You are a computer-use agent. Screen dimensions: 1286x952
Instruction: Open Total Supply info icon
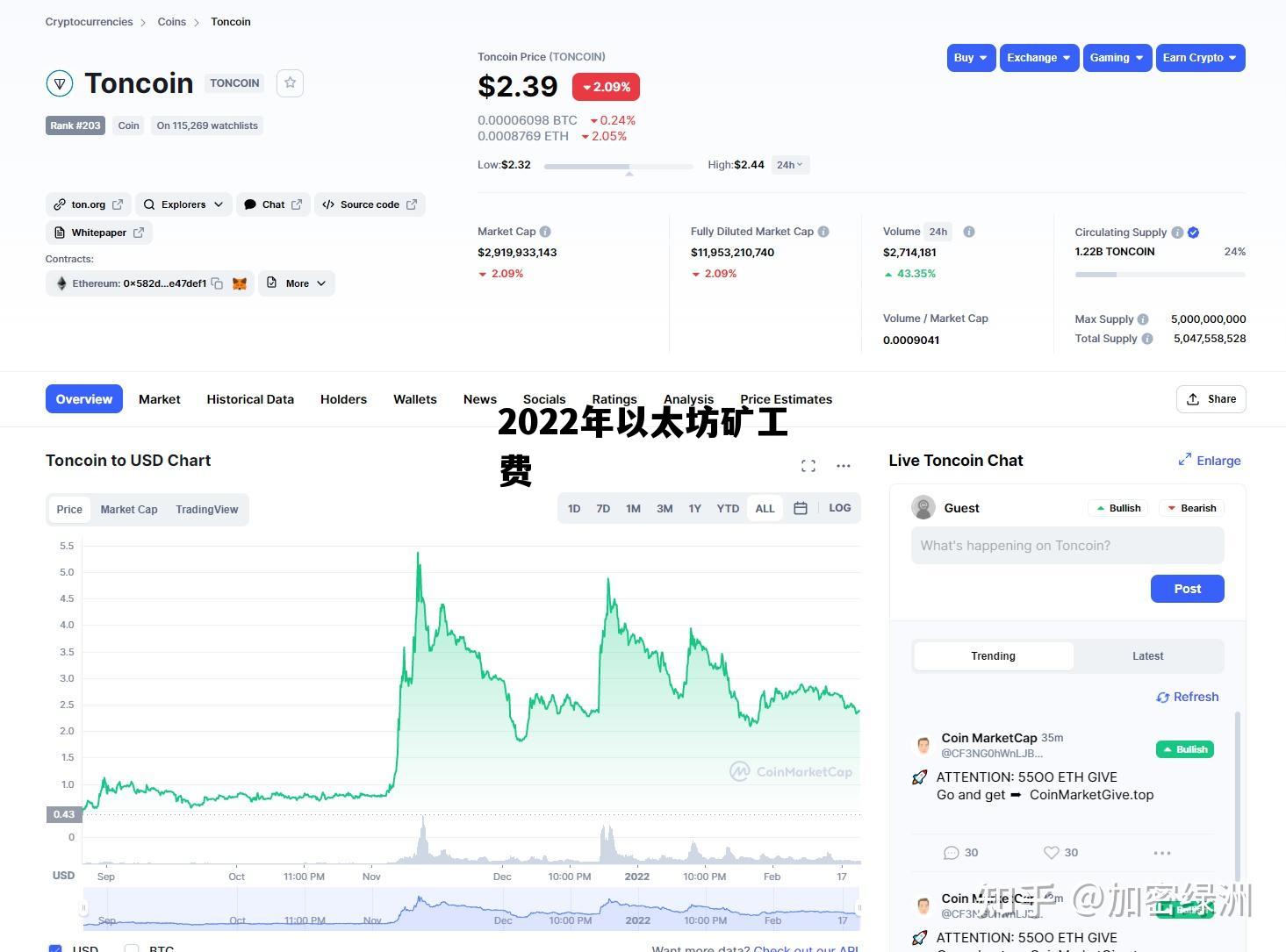pos(1147,339)
